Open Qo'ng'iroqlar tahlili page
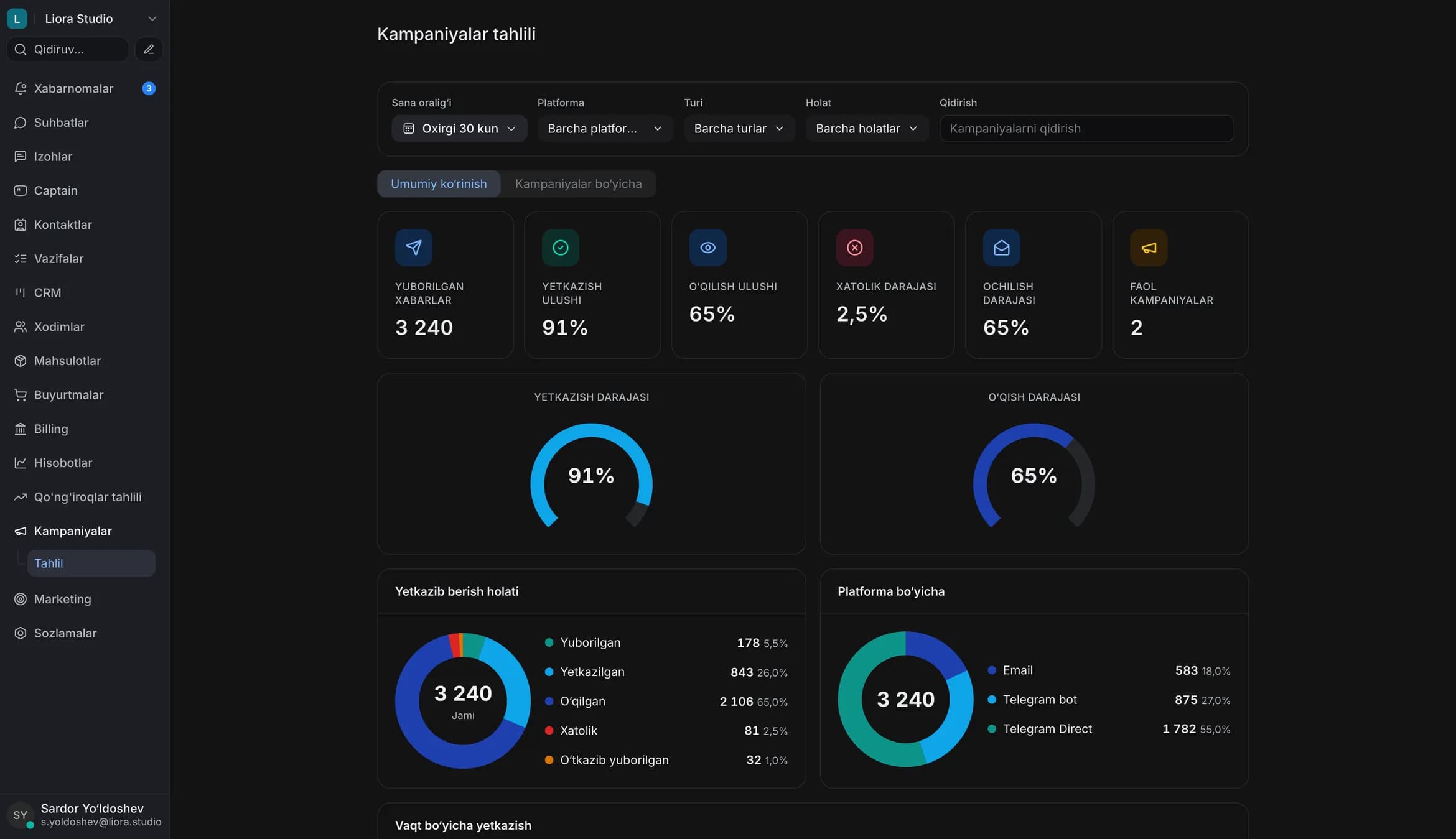 pos(85,497)
